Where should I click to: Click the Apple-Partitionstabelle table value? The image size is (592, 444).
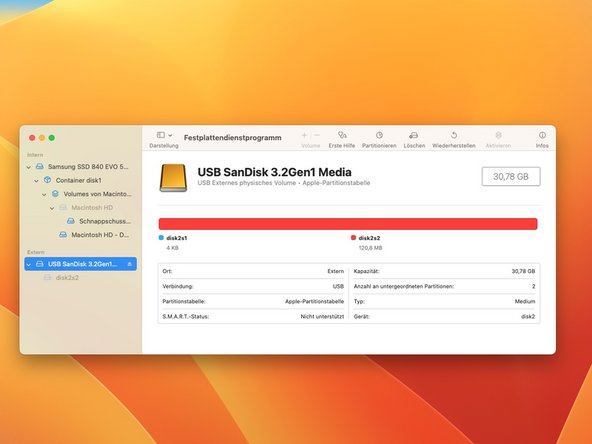click(x=314, y=301)
